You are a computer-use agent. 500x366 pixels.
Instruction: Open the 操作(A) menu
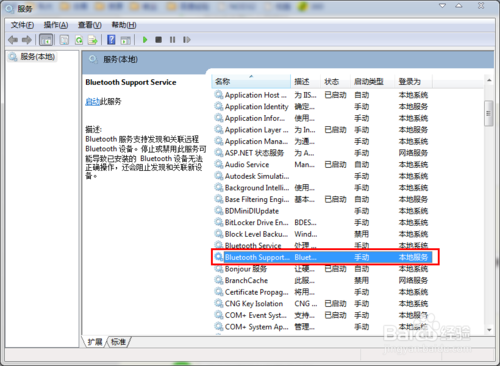click(x=56, y=25)
